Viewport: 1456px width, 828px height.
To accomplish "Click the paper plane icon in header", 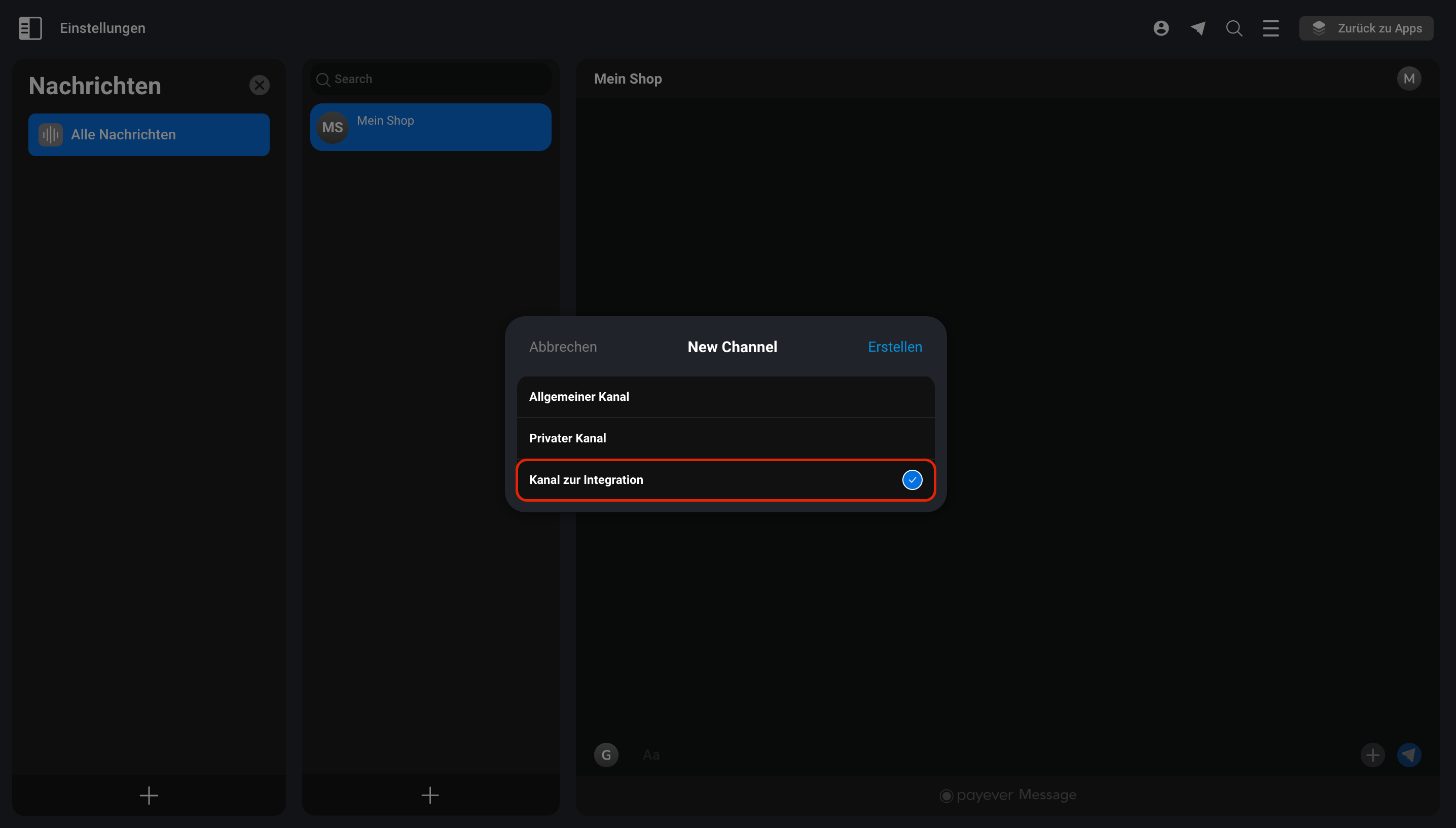I will (x=1198, y=28).
